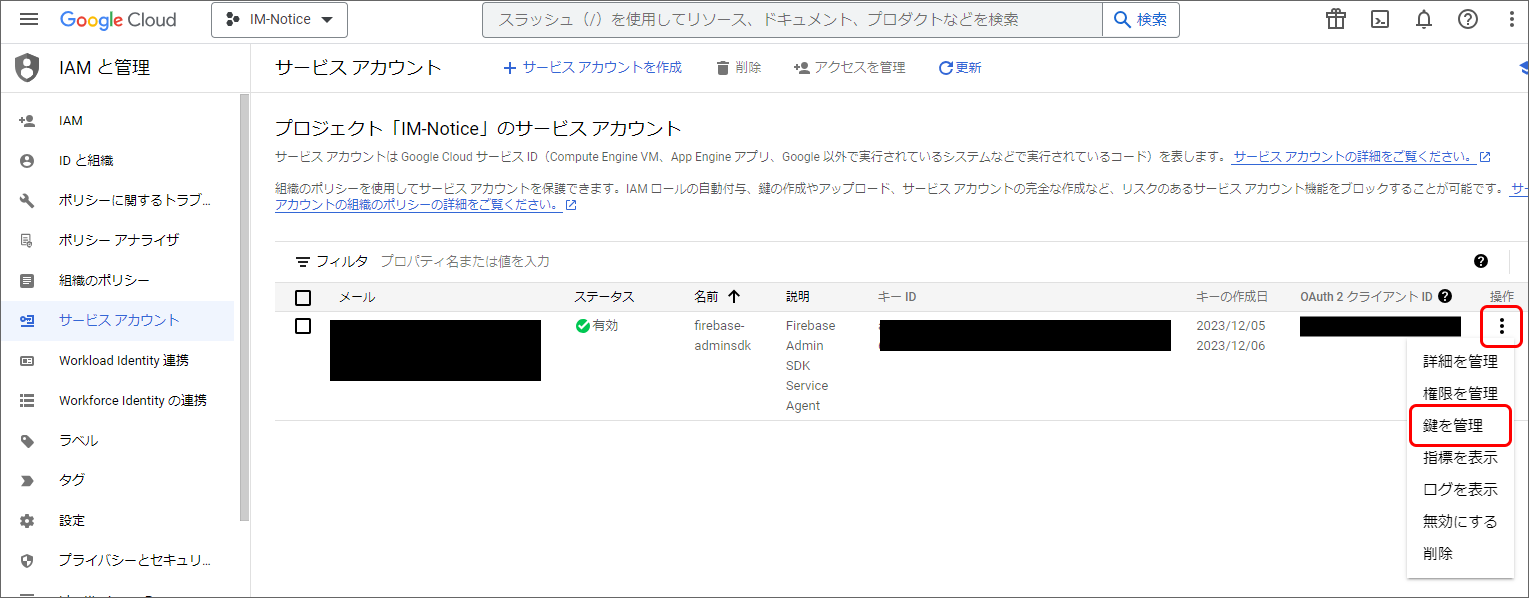Open the three-dot actions menu in row

[1501, 327]
